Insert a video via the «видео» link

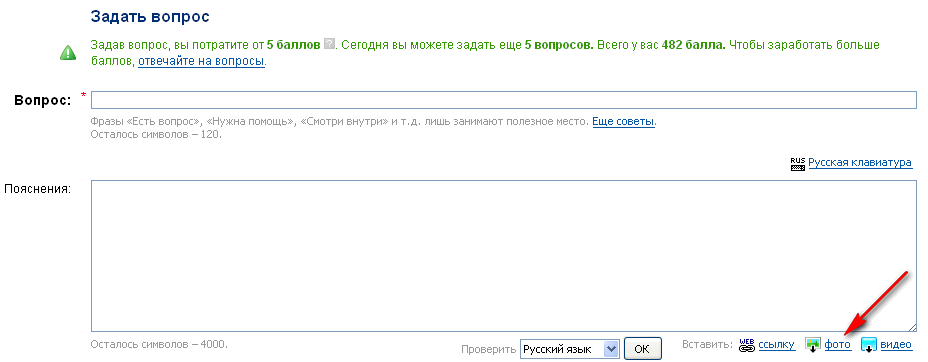click(x=896, y=345)
